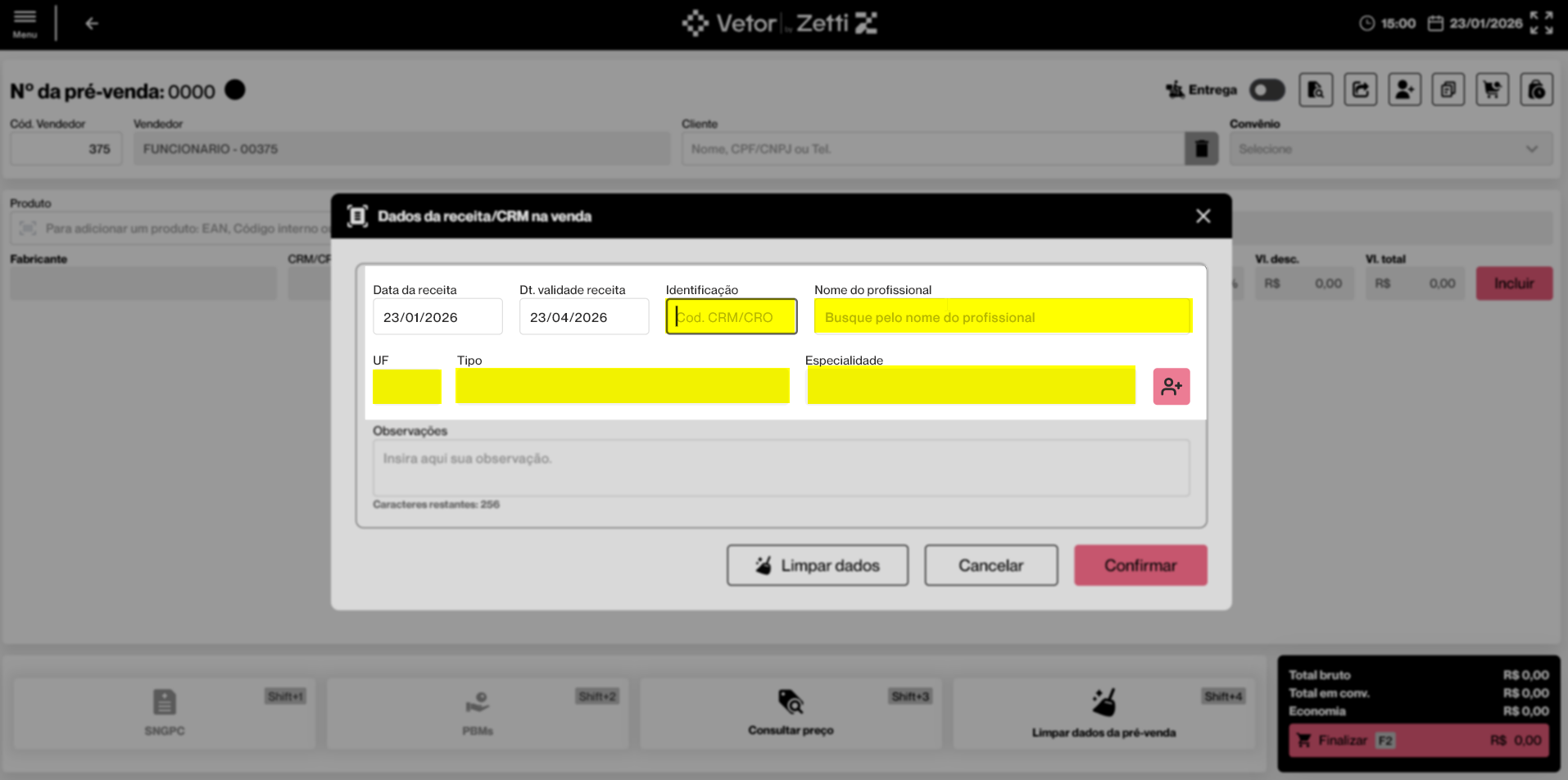Click the calendar icon beside 23/01/2026 in header
This screenshot has width=1568, height=780.
[1435, 24]
